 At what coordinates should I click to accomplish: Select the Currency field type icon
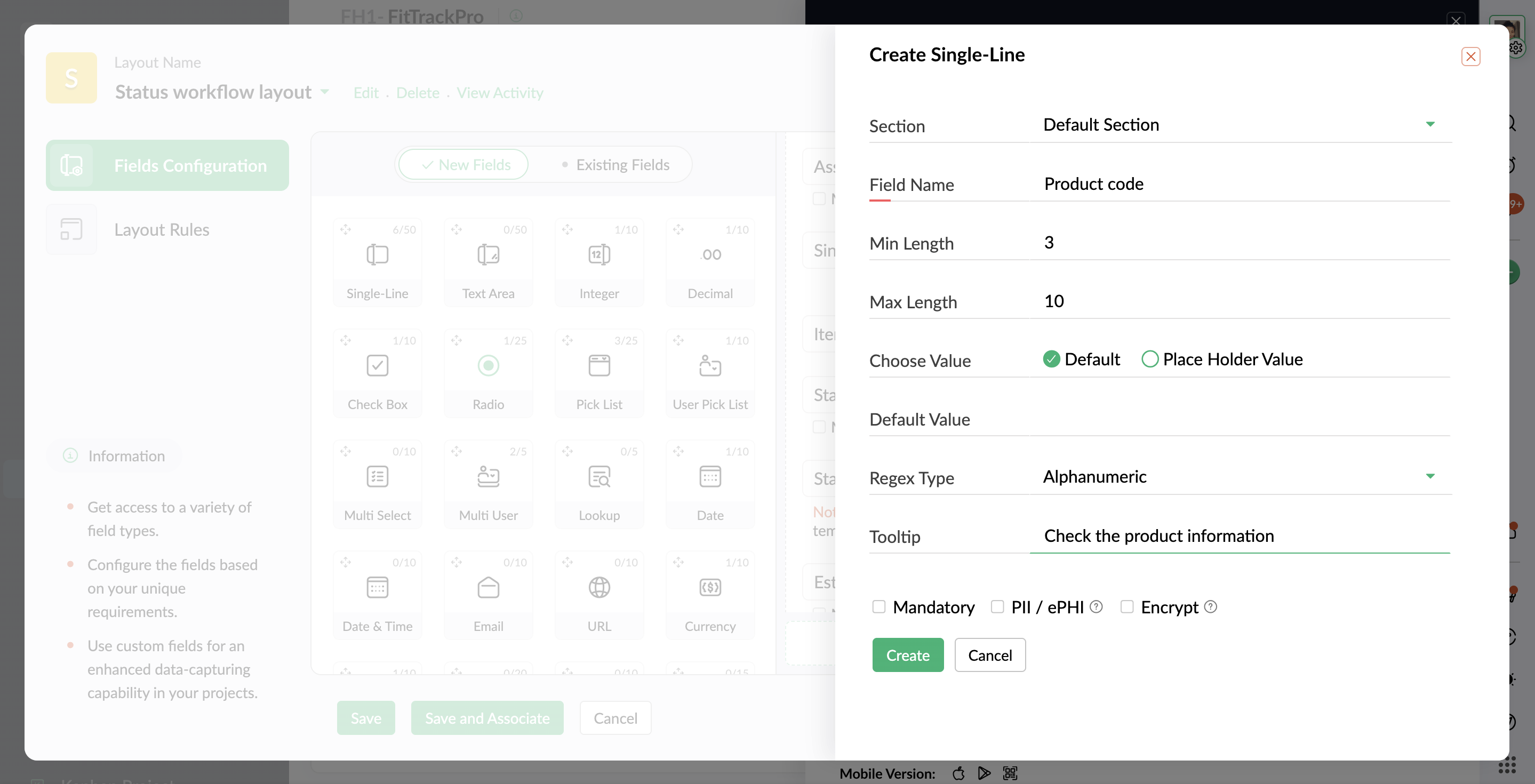click(x=710, y=587)
